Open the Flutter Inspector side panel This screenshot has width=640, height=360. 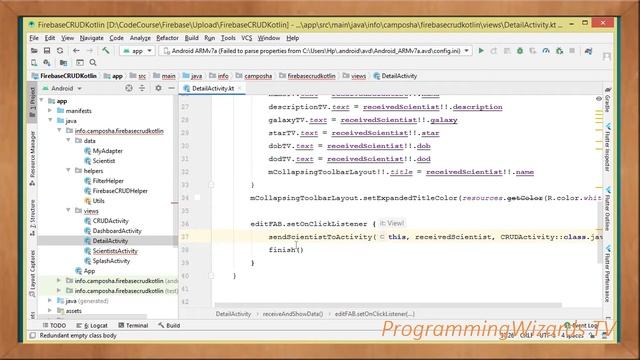pos(607,147)
